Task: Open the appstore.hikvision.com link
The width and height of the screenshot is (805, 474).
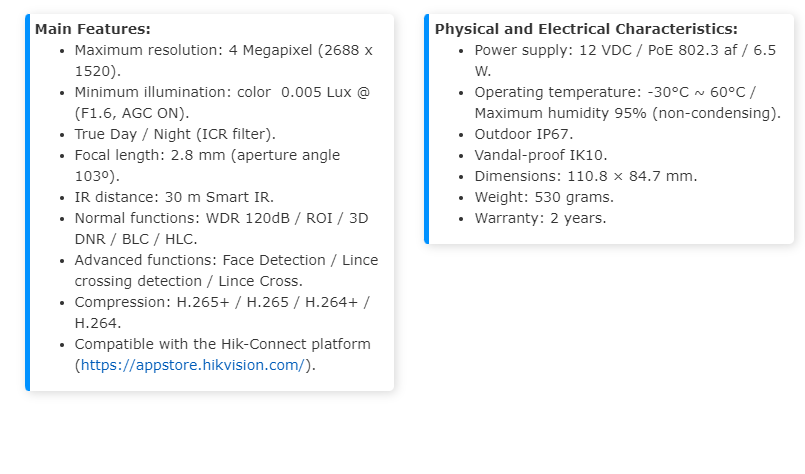Action: (x=192, y=365)
